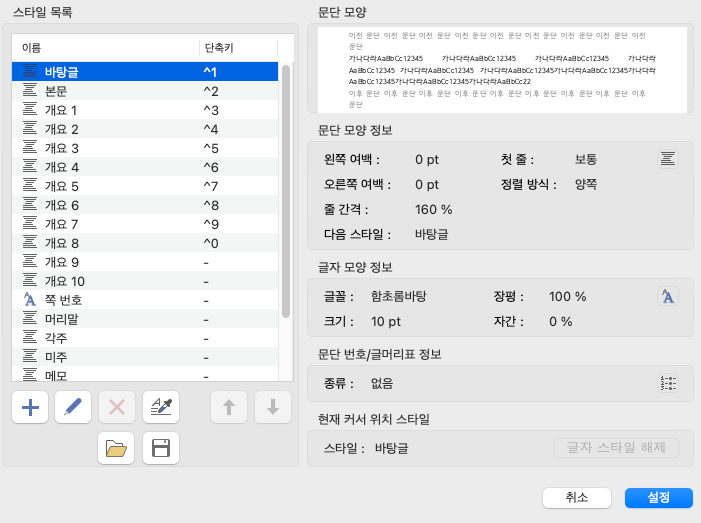Image resolution: width=701 pixels, height=523 pixels.
Task: Select the 바탕글 style in the list
Action: pos(145,72)
